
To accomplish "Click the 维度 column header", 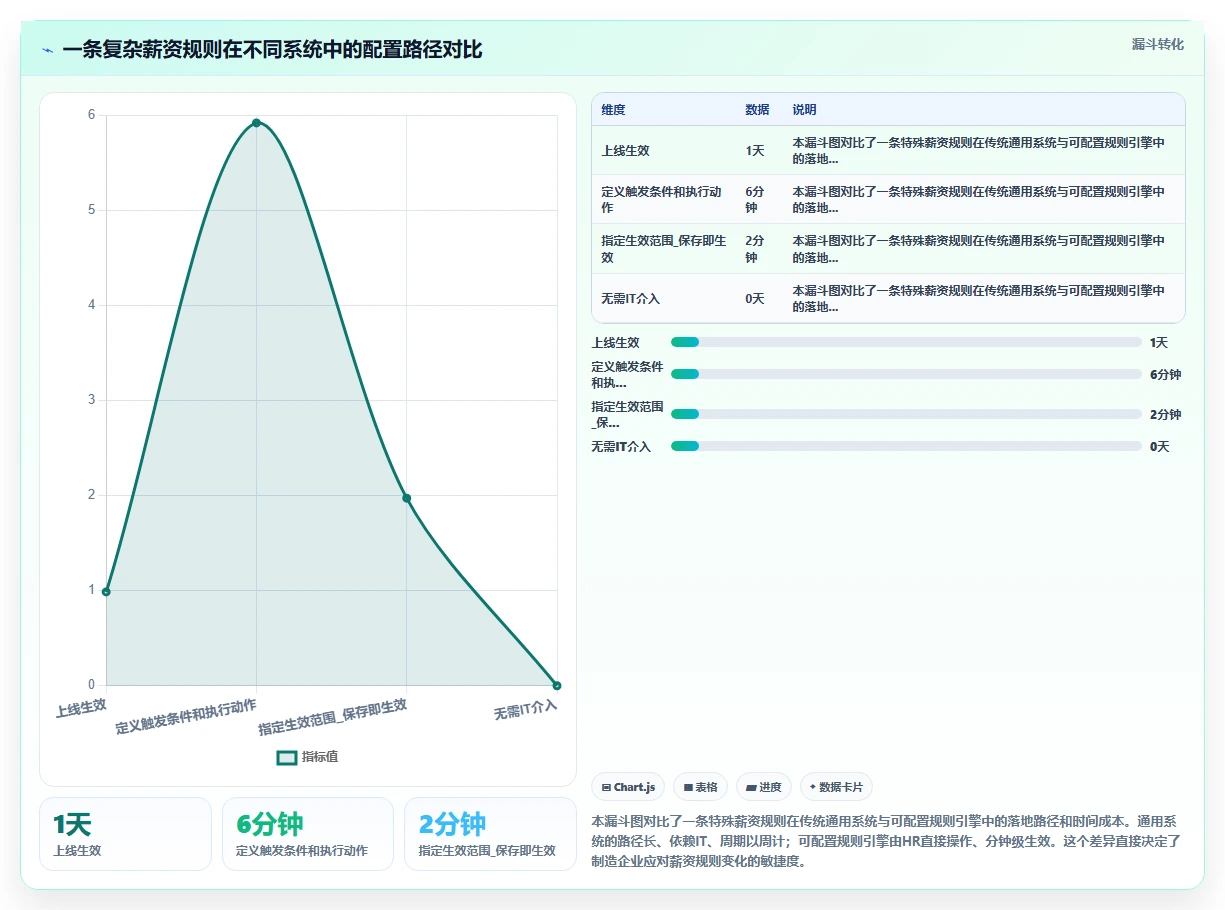I will pos(613,110).
